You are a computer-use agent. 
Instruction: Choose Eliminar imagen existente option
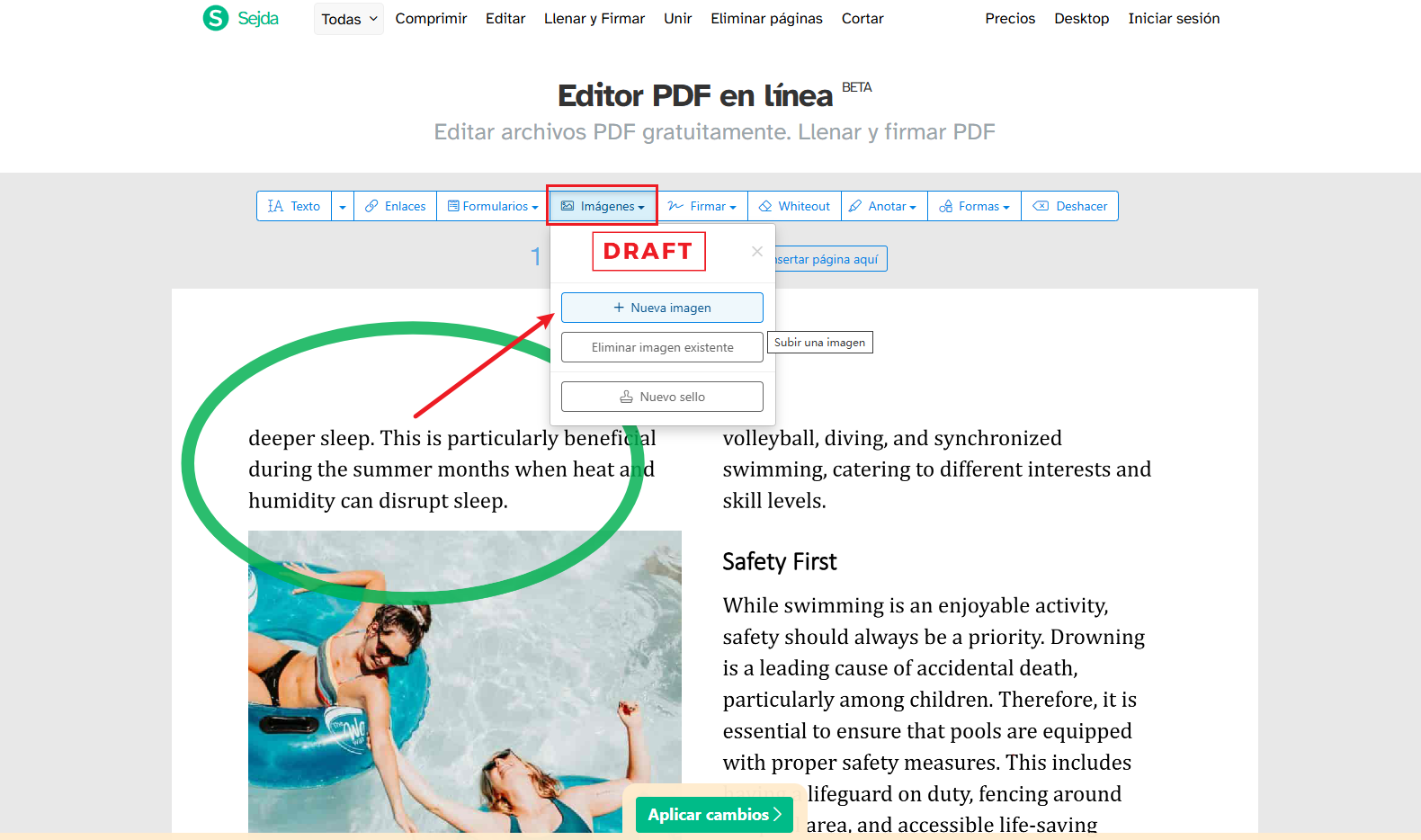(662, 347)
